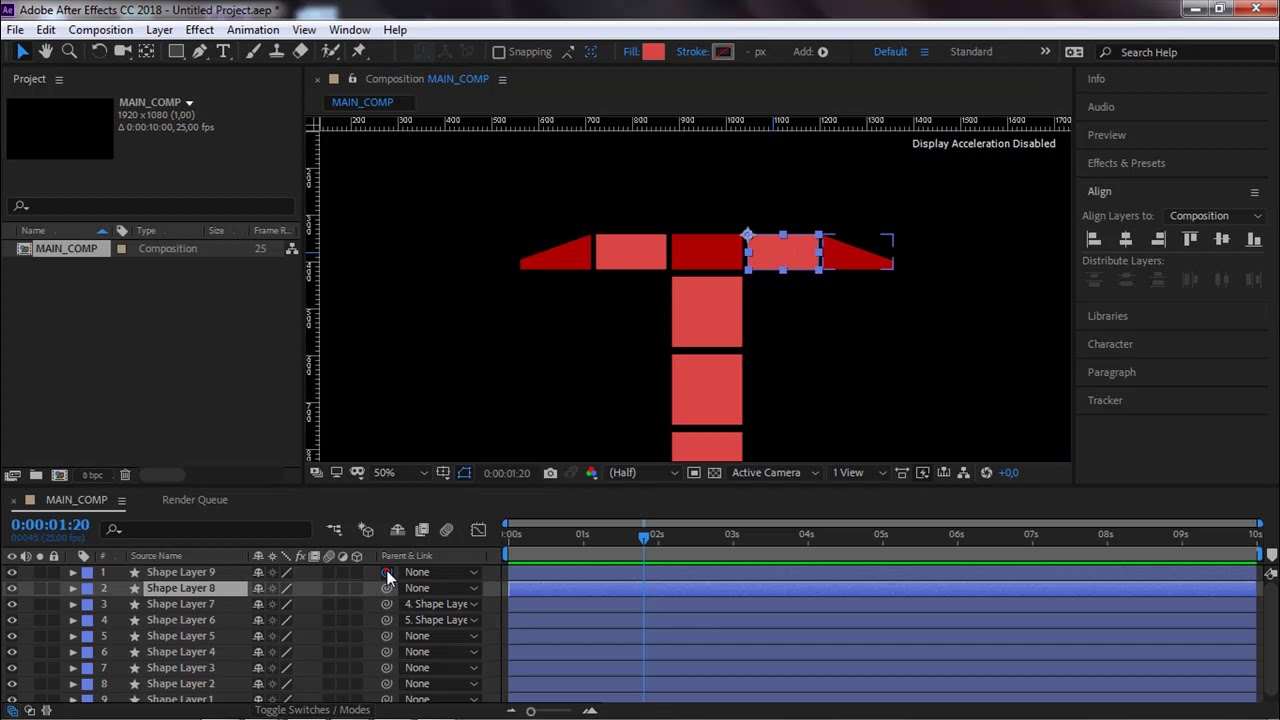Open the 50% magnification dropdown
This screenshot has width=1280, height=720.
pos(400,473)
